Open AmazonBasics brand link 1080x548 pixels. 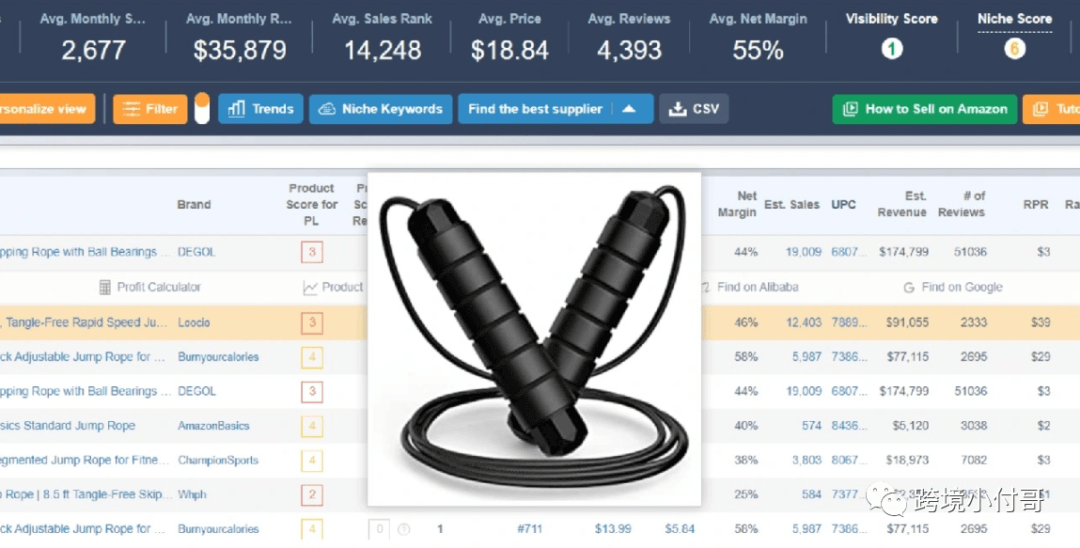(214, 425)
